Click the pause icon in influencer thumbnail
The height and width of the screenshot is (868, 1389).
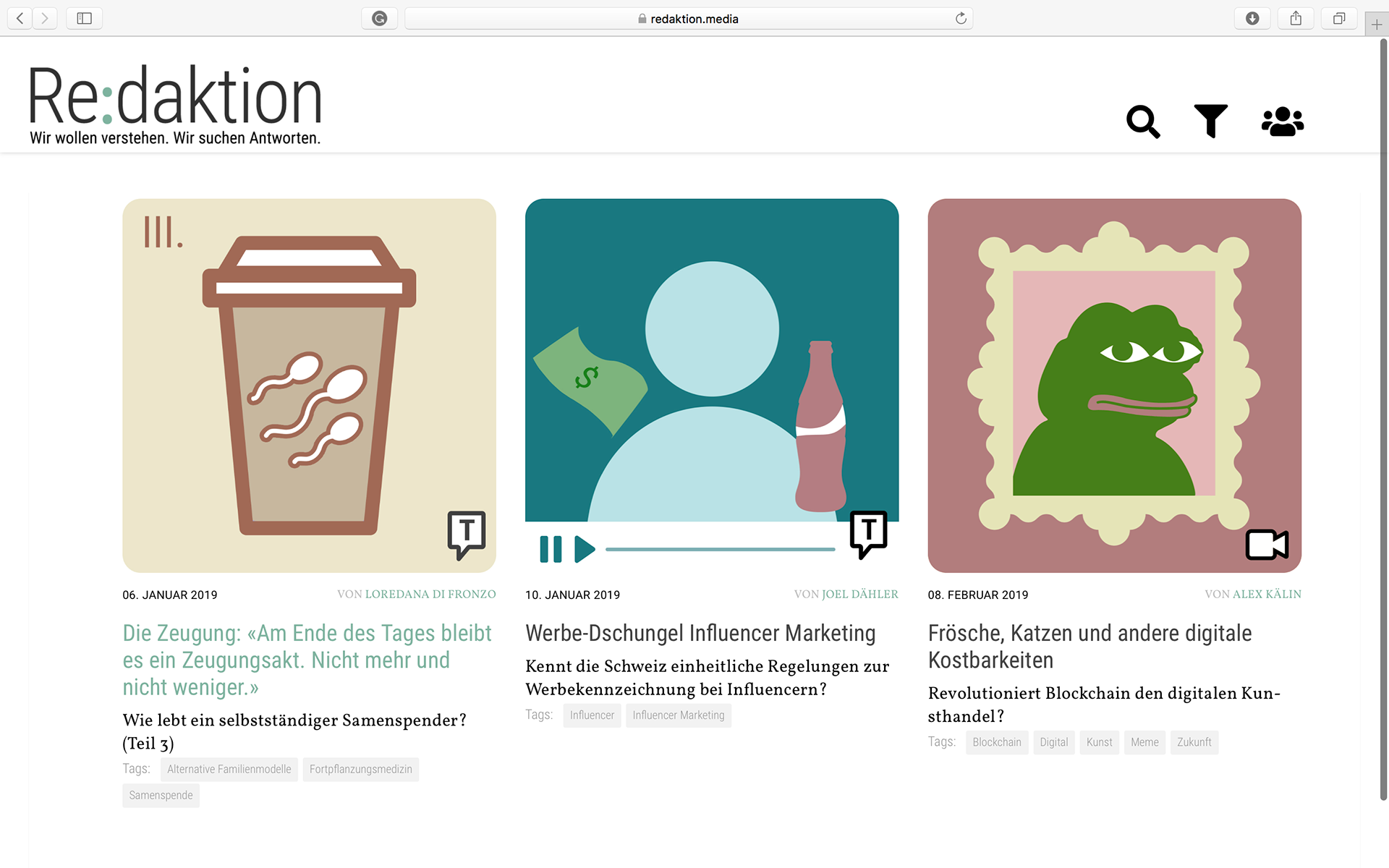pos(551,549)
